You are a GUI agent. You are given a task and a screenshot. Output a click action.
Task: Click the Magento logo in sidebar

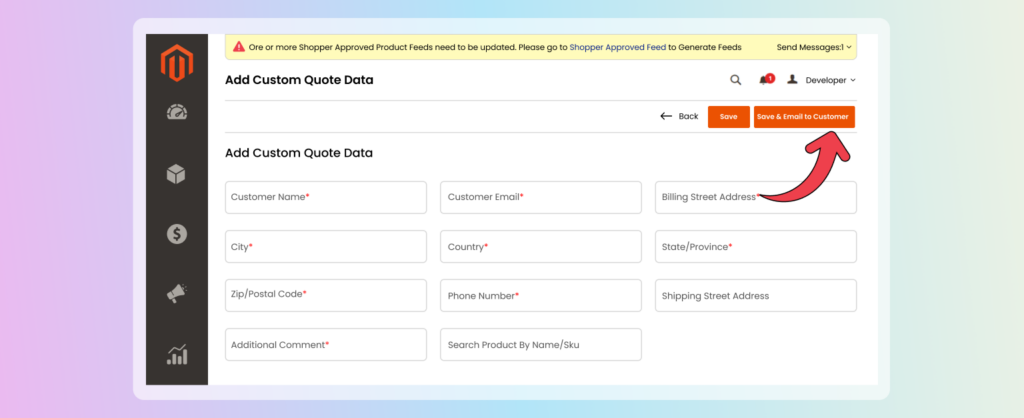pos(177,63)
